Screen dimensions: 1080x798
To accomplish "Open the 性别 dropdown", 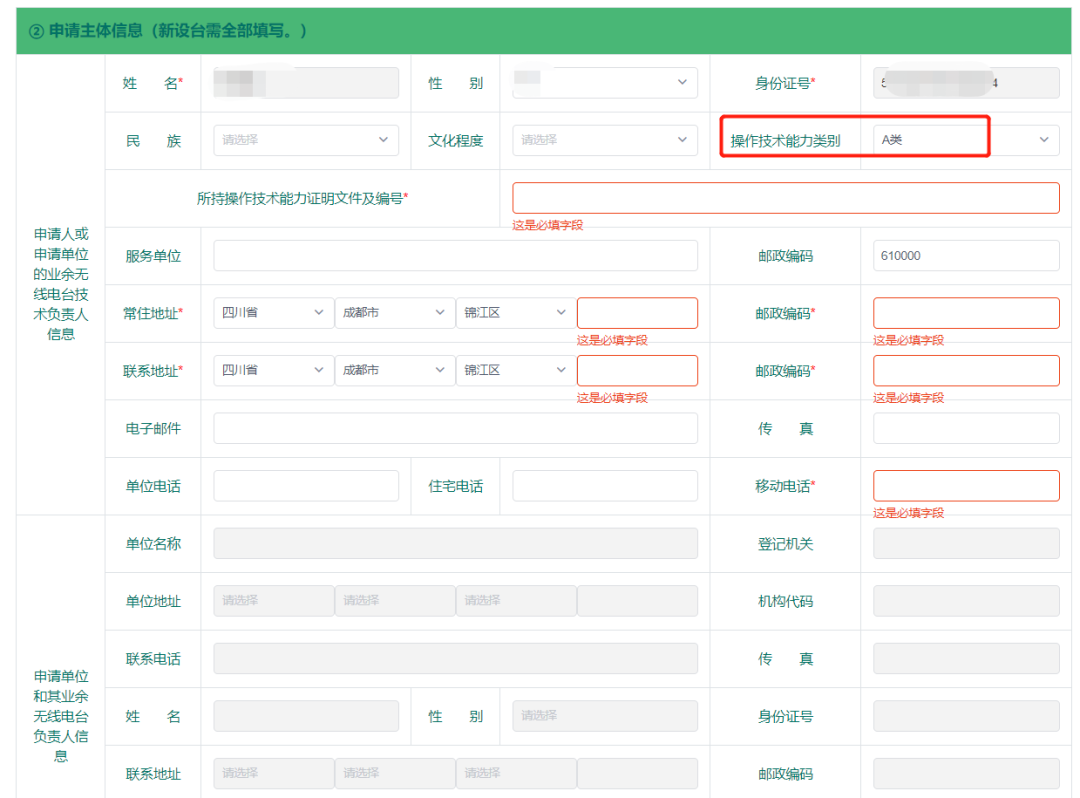I will coord(605,83).
